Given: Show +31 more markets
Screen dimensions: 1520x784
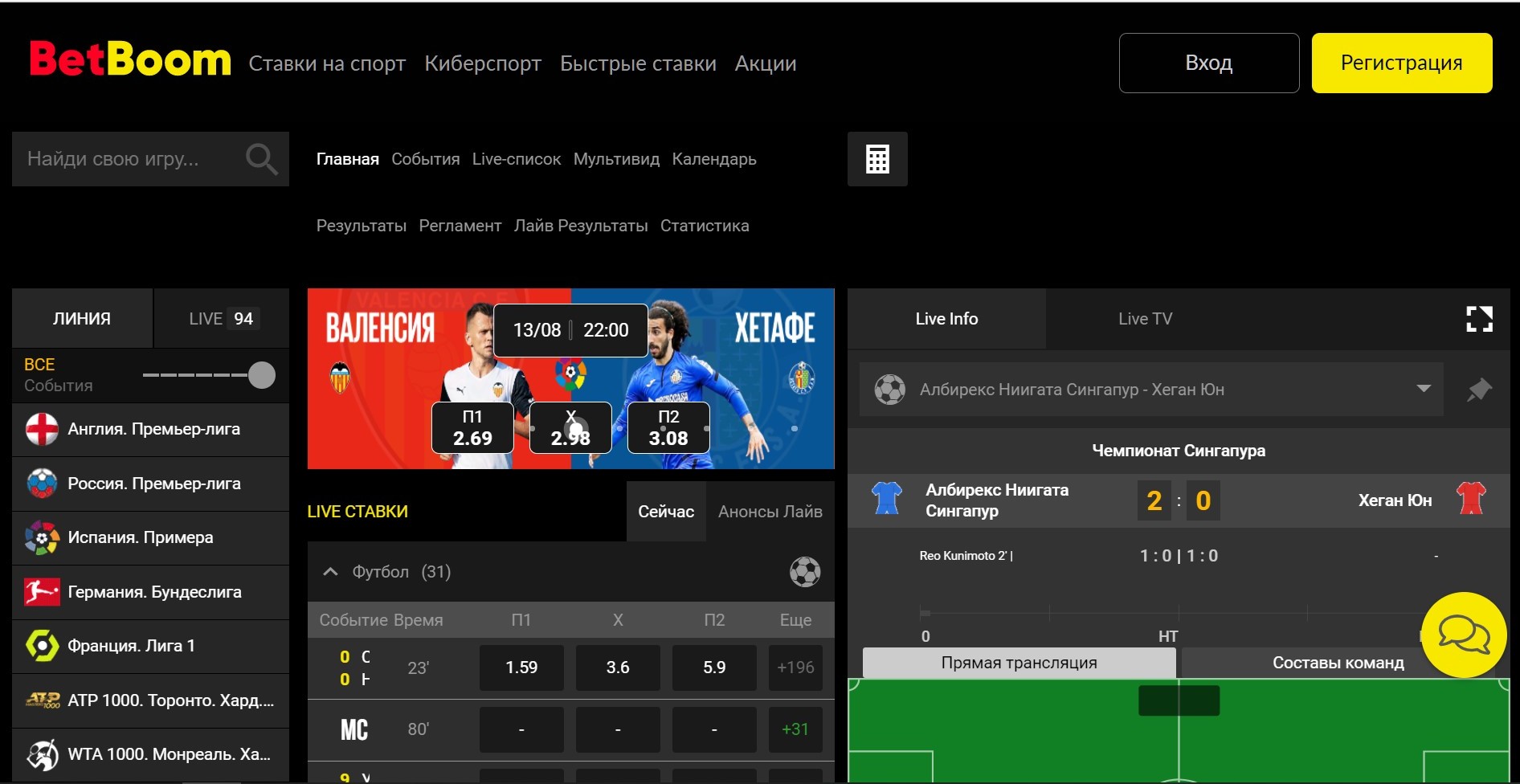Looking at the screenshot, I should click(795, 729).
